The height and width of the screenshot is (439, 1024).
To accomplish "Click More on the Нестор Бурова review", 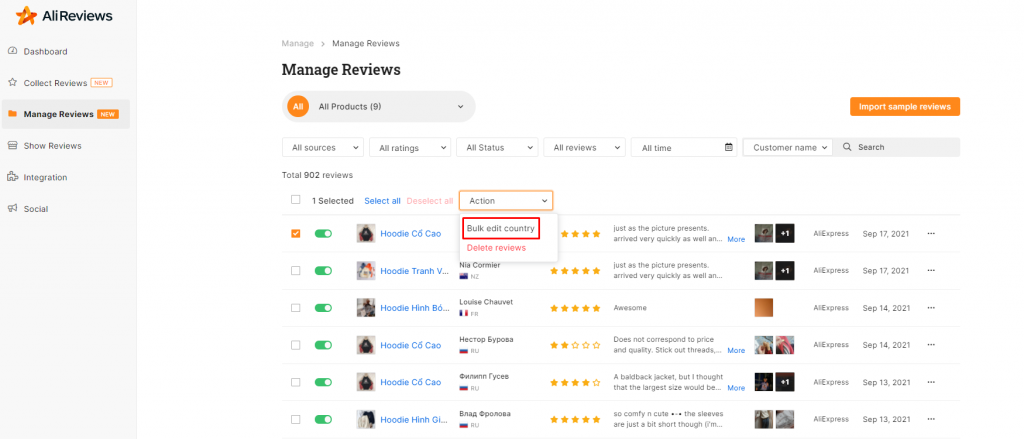I will coord(736,351).
